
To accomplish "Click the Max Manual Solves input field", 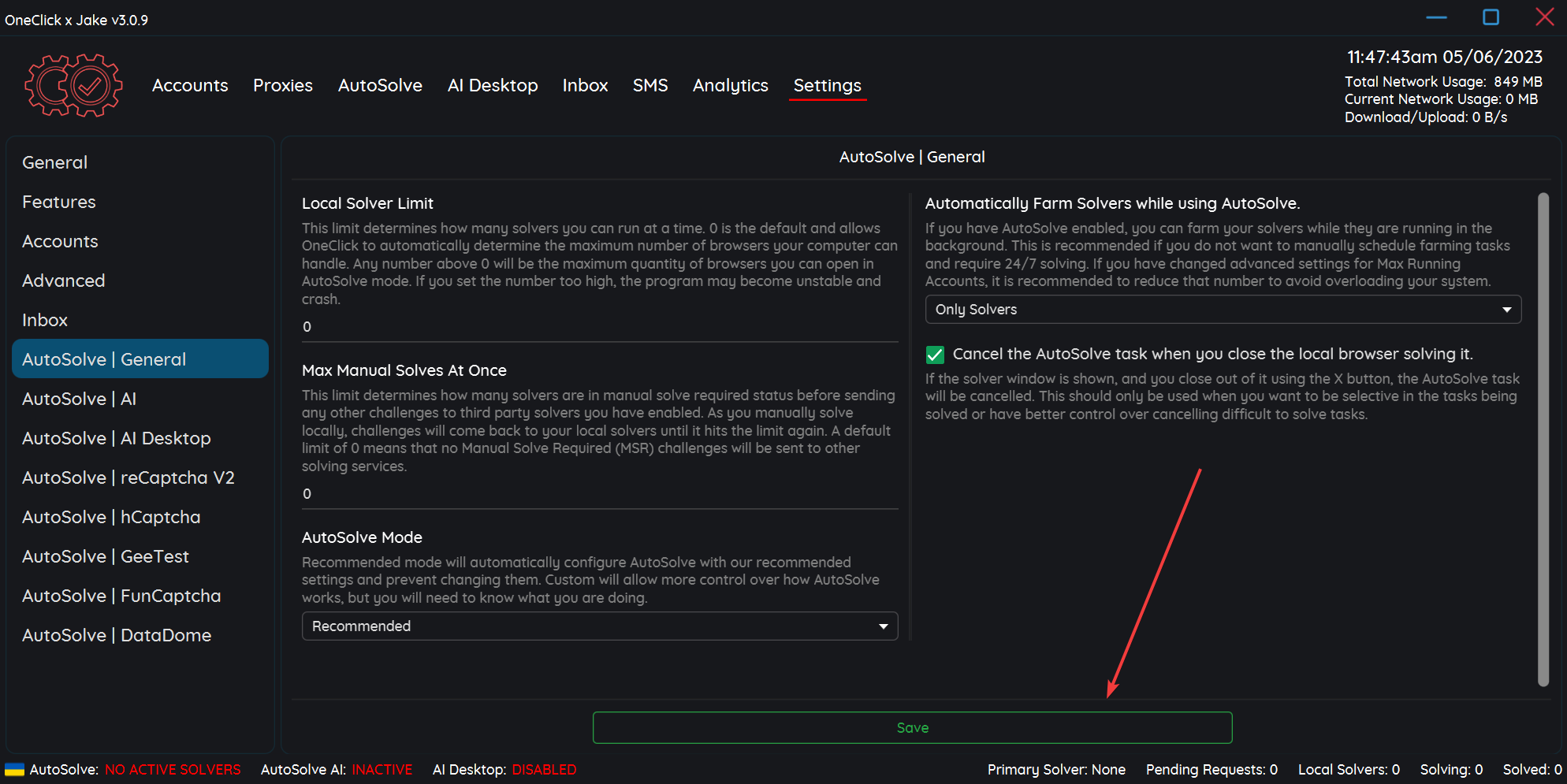I will (599, 494).
